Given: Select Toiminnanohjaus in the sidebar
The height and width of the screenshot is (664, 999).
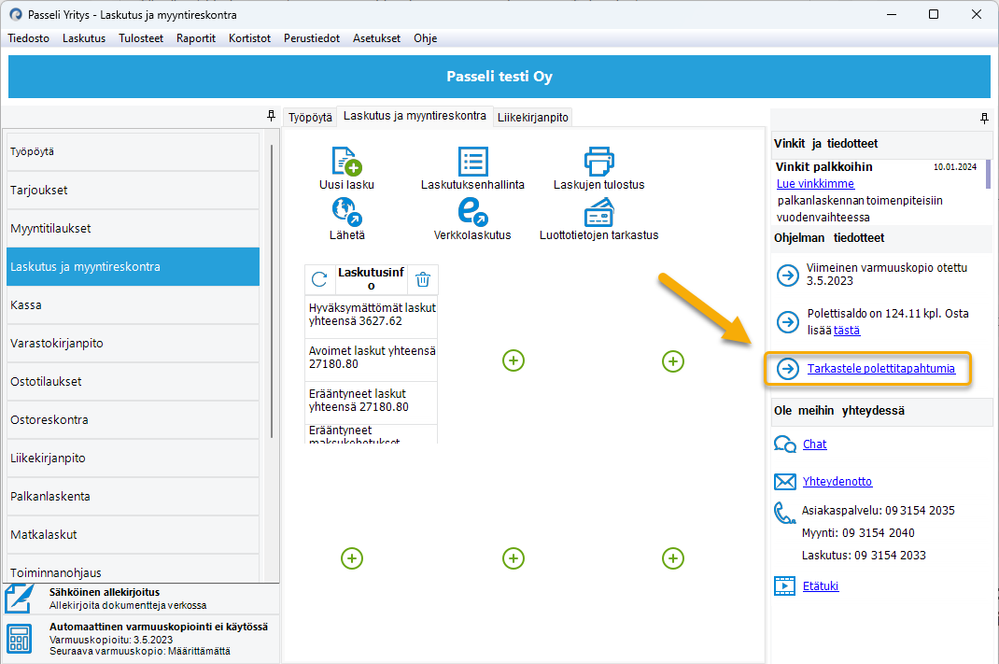Looking at the screenshot, I should 133,568.
